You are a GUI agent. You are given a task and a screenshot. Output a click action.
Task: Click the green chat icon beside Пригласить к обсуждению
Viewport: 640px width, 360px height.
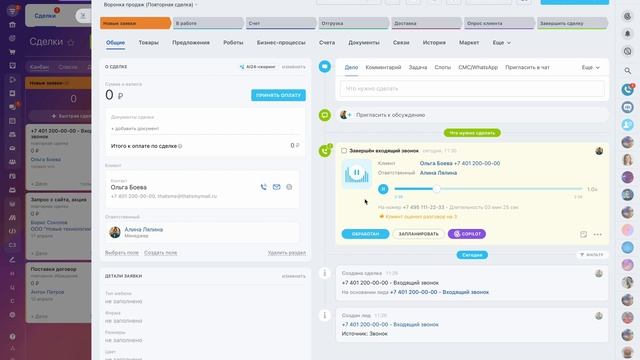[324, 115]
